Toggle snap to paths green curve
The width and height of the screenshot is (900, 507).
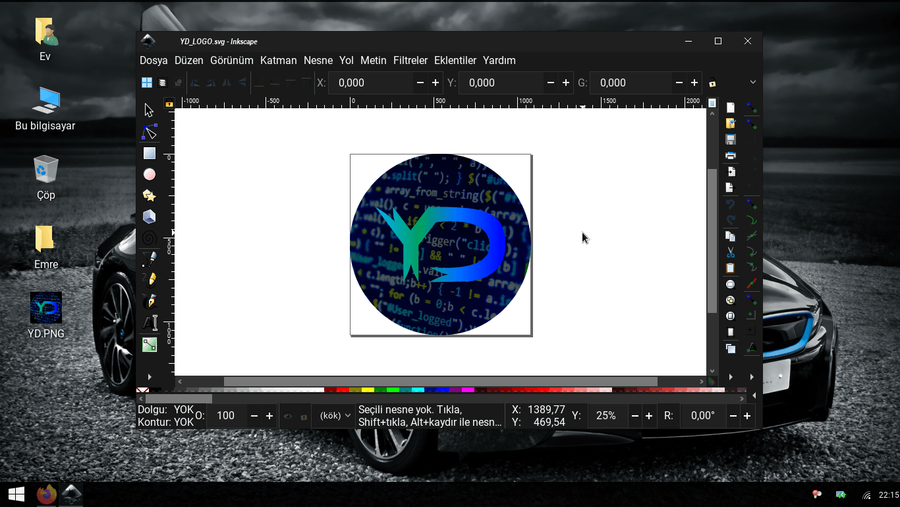click(751, 220)
